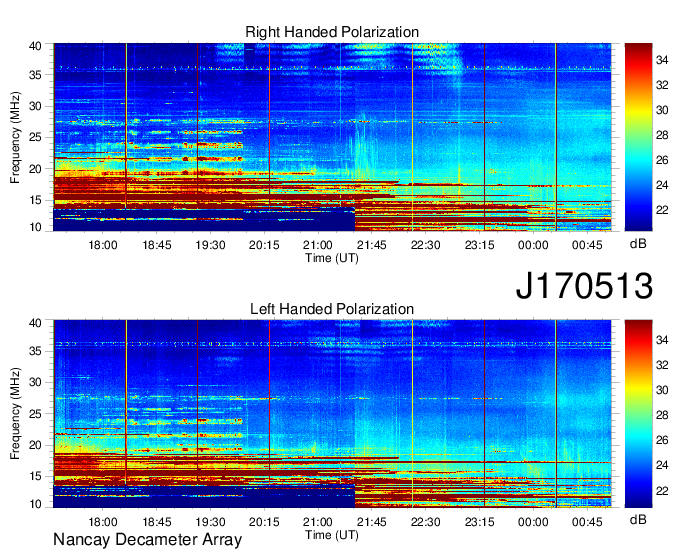The image size is (680, 552).
Task: Click the "Left Handed Polarization" plot title
Action: tap(332, 309)
